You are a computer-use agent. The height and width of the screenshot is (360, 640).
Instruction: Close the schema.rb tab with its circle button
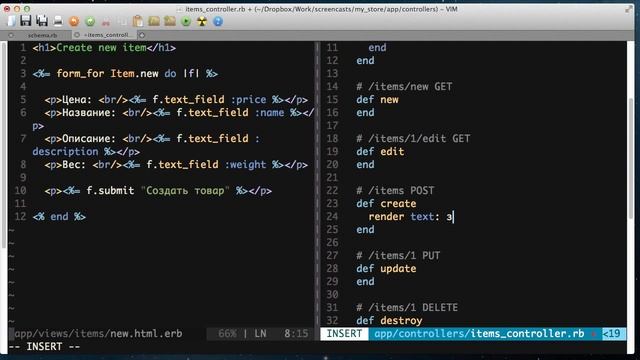[11, 35]
